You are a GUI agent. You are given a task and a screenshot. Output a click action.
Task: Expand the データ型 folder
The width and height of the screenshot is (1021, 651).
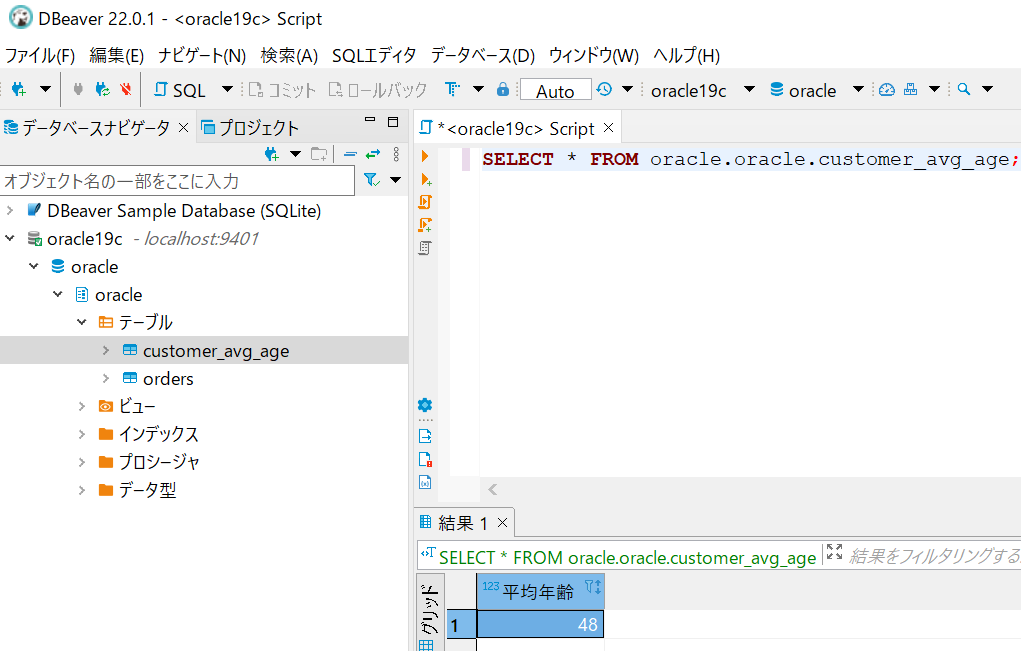point(81,490)
